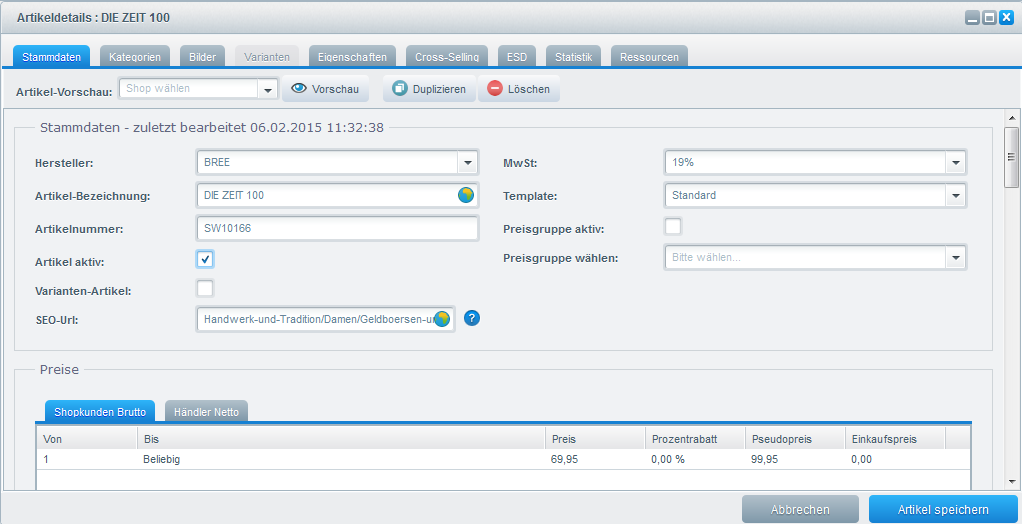Viewport: 1022px width, 524px height.
Task: Uncheck the Artikel aktiv checkbox
Action: coord(205,259)
